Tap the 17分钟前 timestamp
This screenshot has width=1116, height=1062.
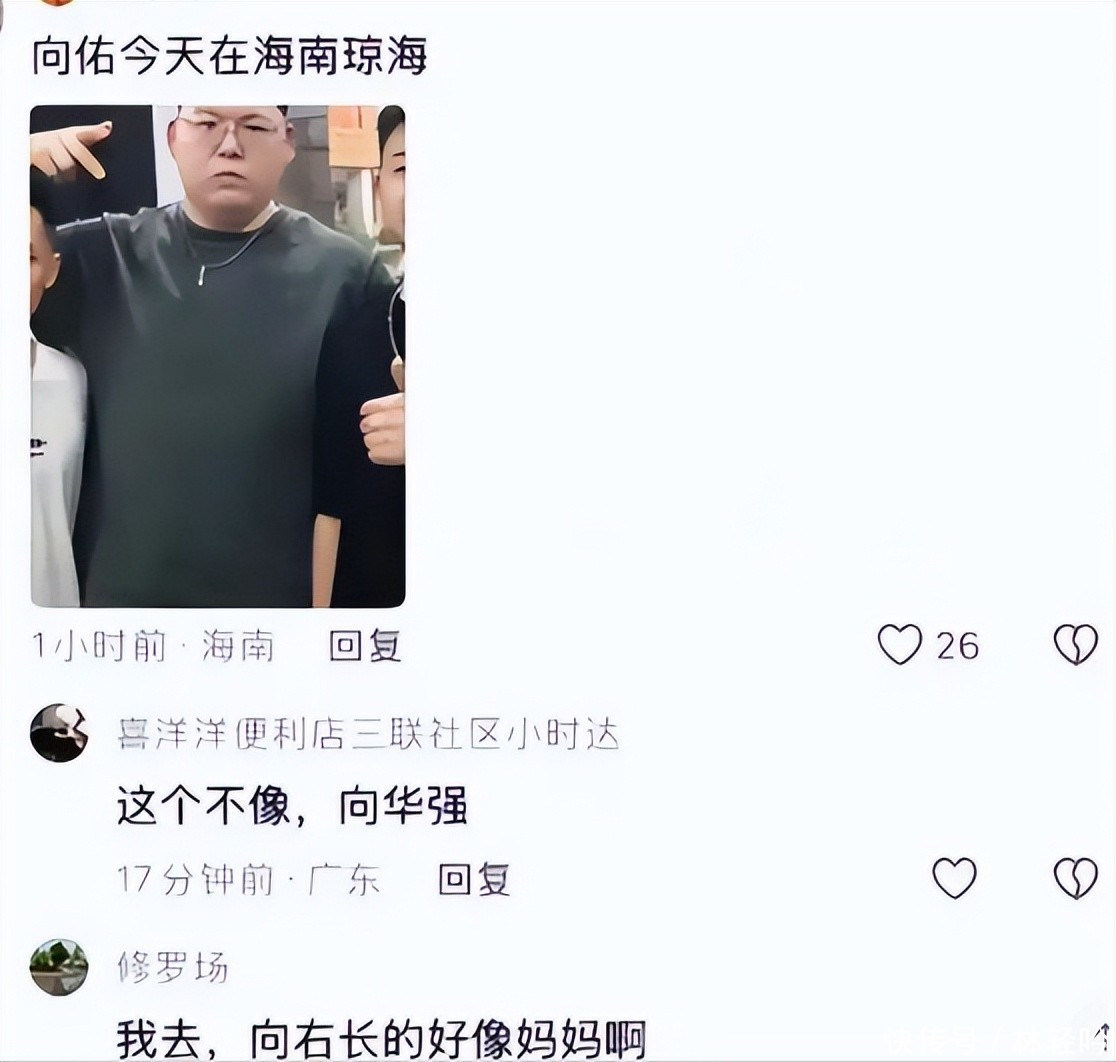click(196, 880)
